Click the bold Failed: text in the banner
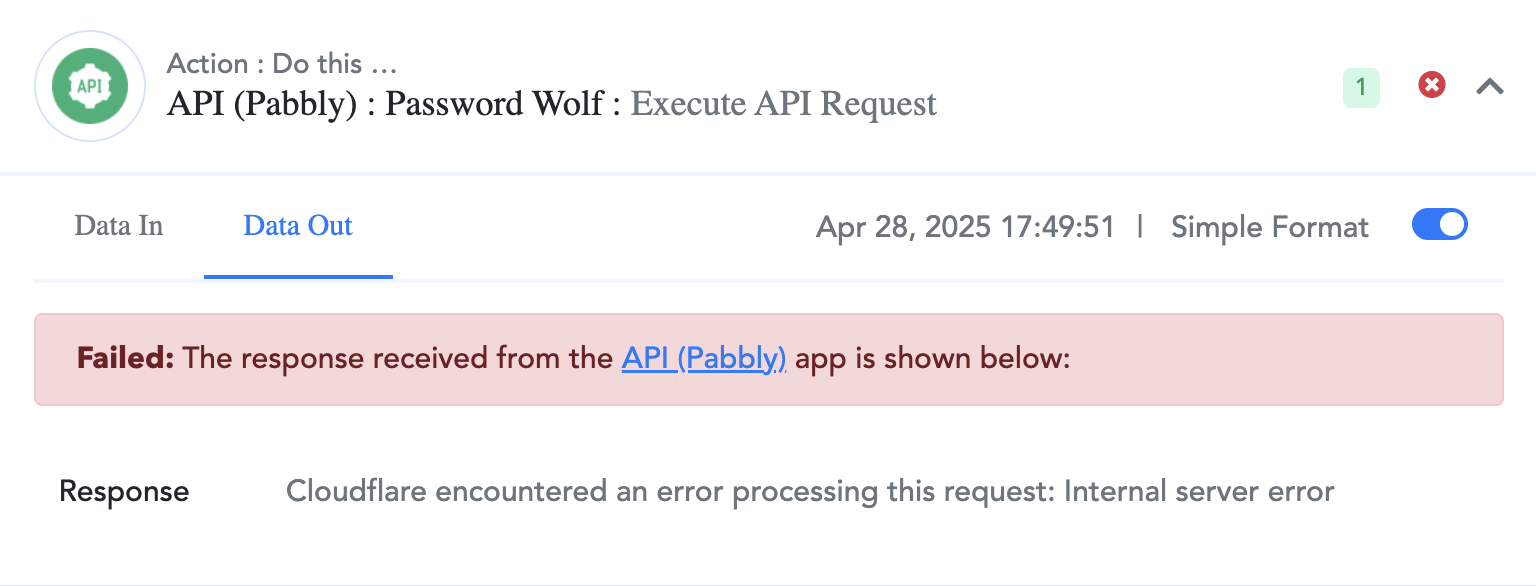 coord(126,358)
